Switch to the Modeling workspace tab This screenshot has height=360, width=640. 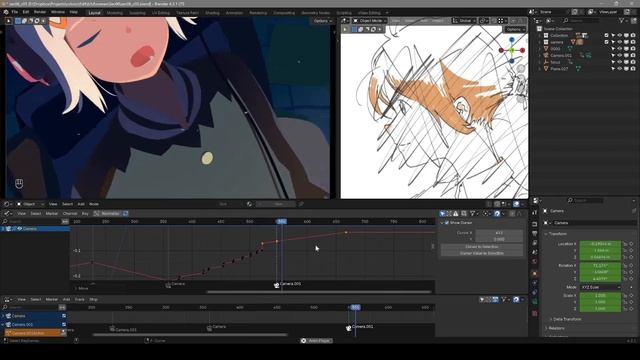pyautogui.click(x=114, y=13)
